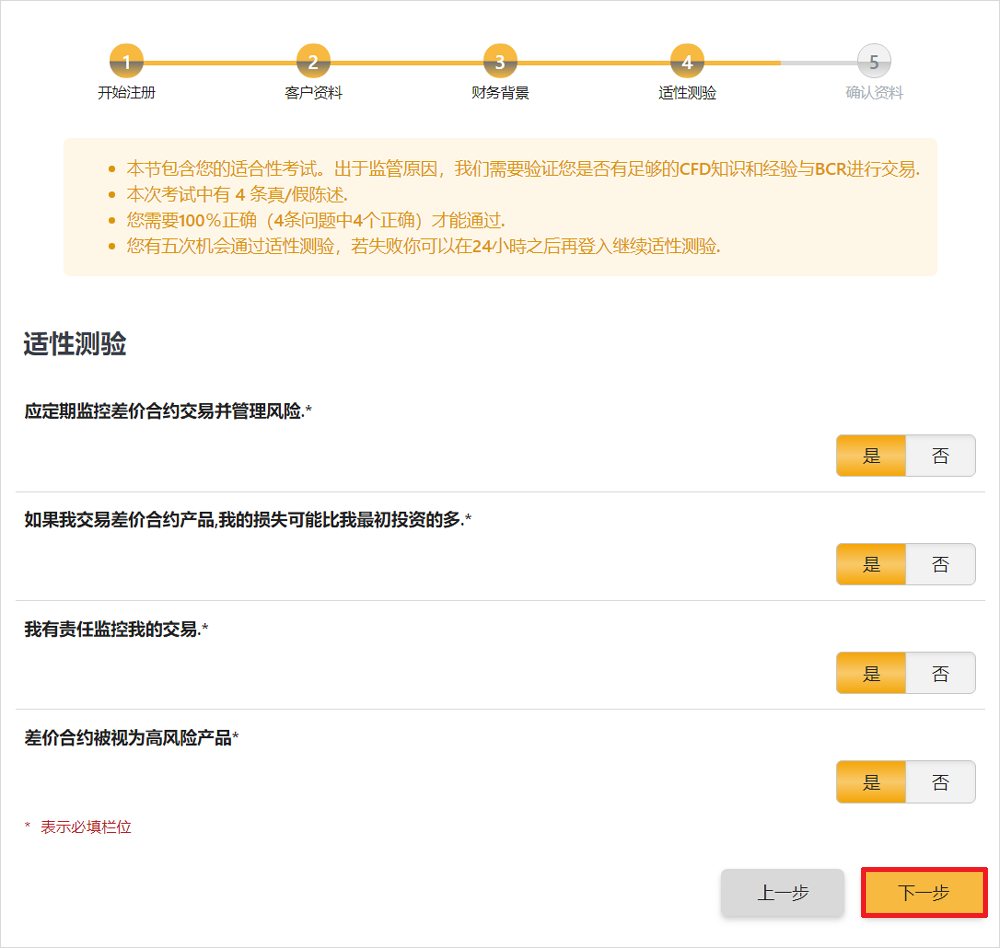Select 否 for the second question
Viewport: 1000px width, 948px height.
[x=941, y=564]
